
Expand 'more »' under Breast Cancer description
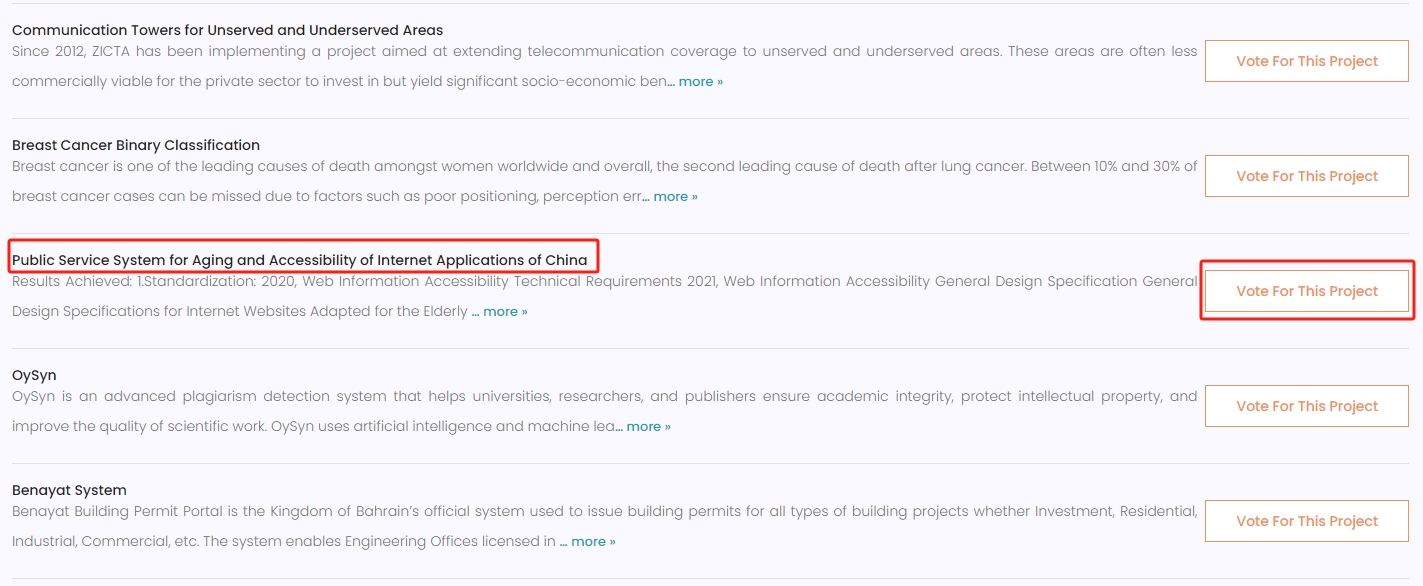tap(675, 197)
